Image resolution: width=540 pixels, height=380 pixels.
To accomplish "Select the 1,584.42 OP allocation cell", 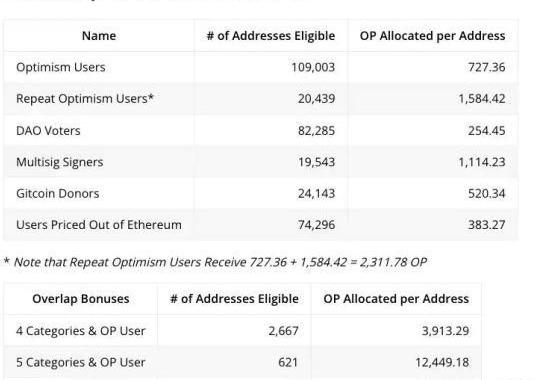I will pyautogui.click(x=482, y=99).
